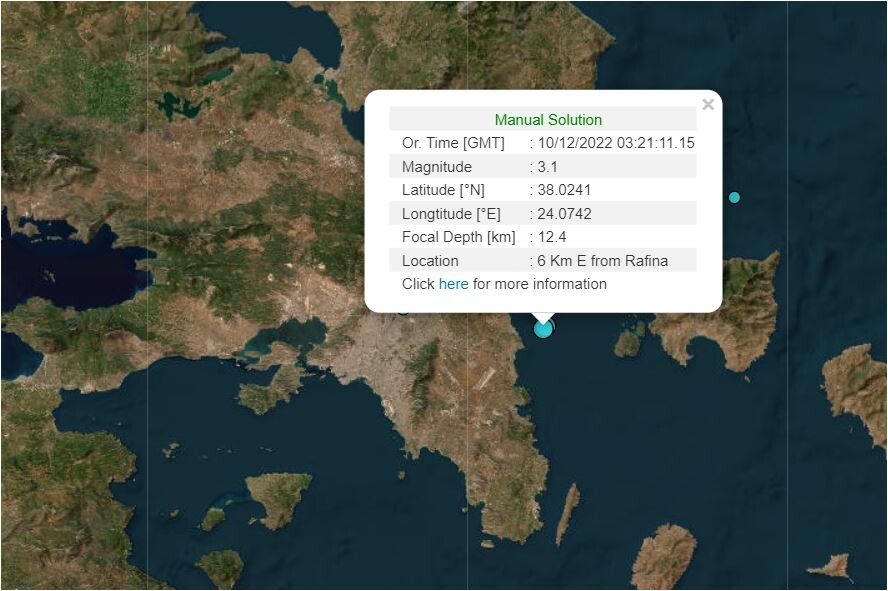
Task: Click the origin time value 10/12/2022 03:21:11.15
Action: tap(616, 143)
